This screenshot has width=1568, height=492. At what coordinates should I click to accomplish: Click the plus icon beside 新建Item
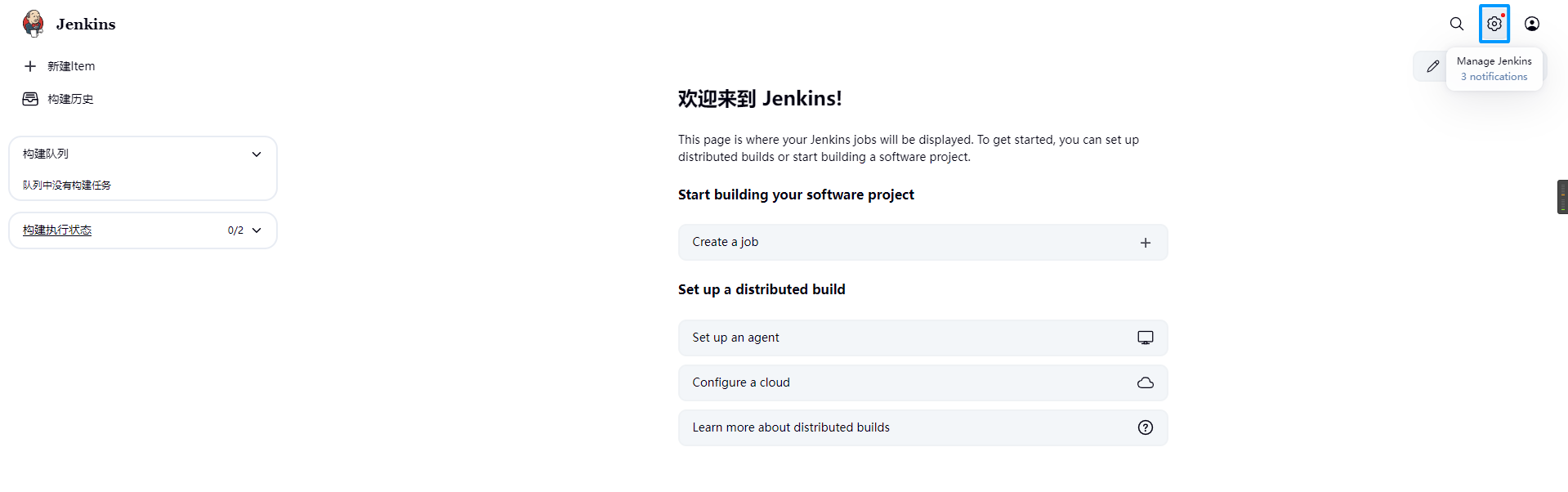point(30,66)
